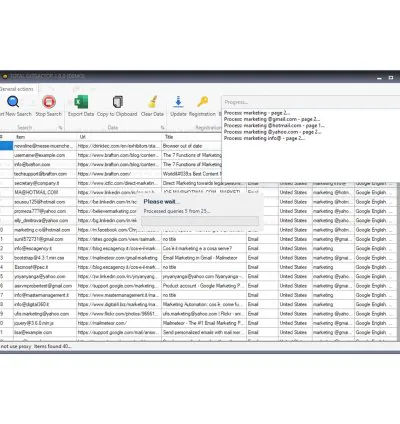The width and height of the screenshot is (400, 424).
Task: Click 'ufis.marketing@yahoo.com' in the Item column
Action: pos(45,314)
